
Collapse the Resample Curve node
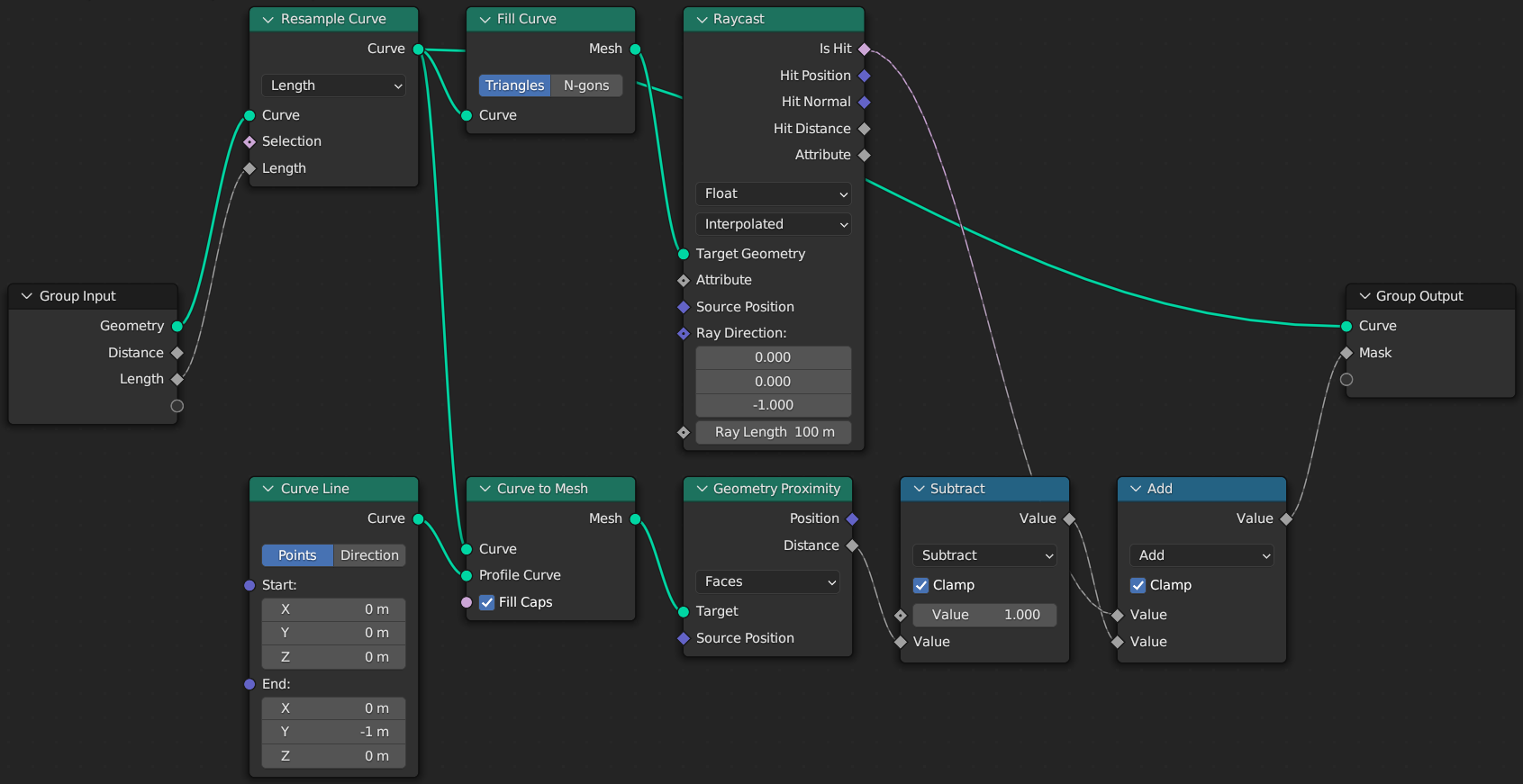[x=267, y=19]
